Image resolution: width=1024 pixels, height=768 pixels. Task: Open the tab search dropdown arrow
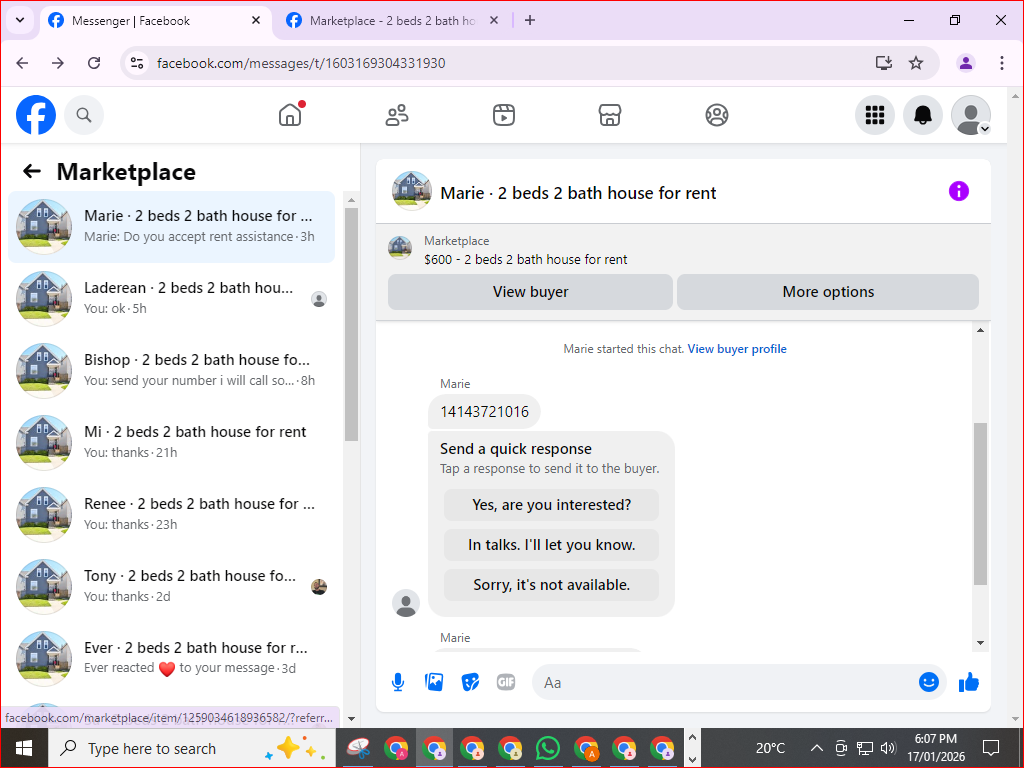pos(20,20)
